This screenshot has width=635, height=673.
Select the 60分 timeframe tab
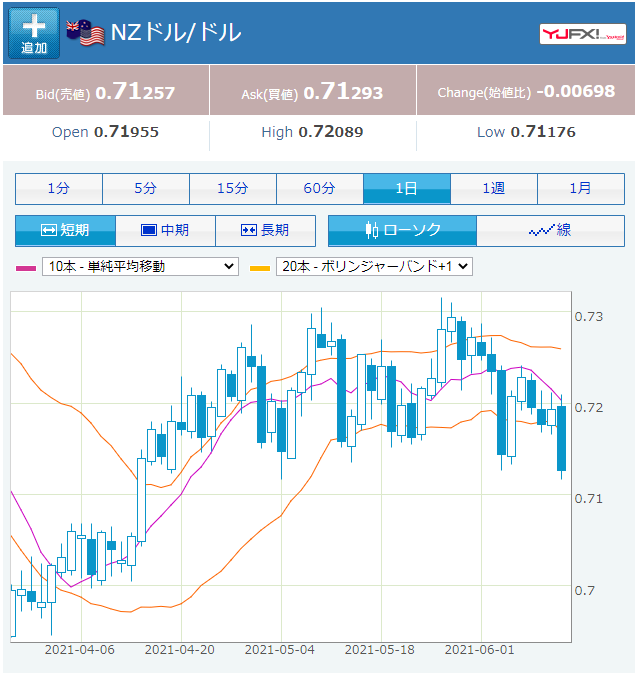point(320,188)
